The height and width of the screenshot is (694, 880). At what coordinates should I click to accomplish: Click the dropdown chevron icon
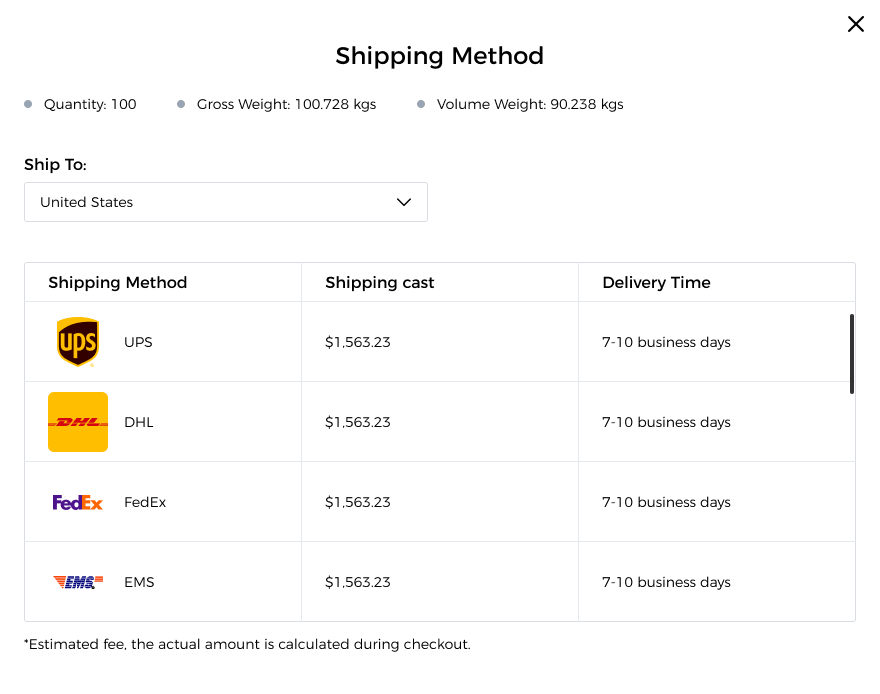404,202
